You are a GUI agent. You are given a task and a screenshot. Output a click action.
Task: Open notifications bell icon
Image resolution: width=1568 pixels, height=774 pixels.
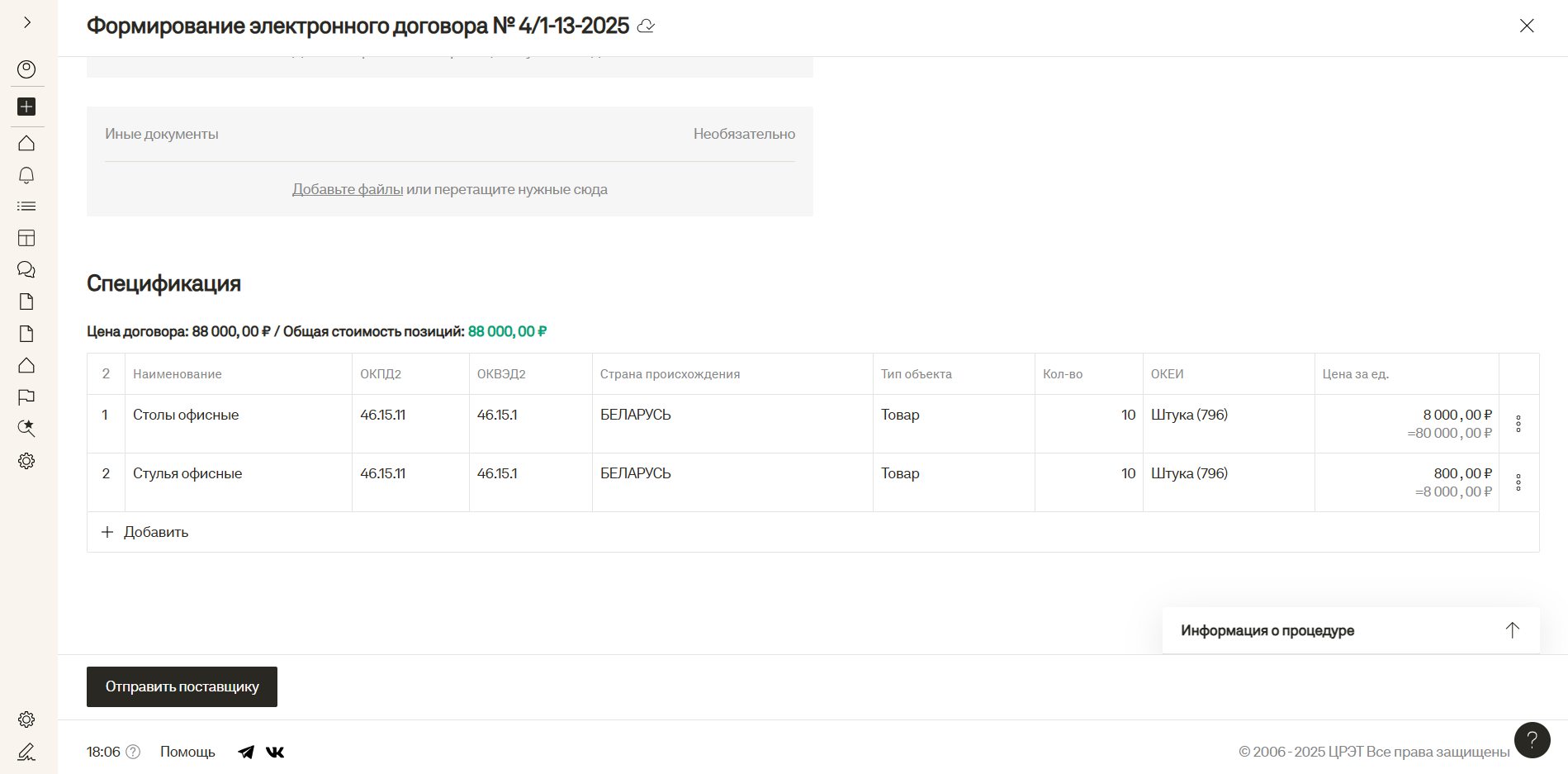[26, 175]
